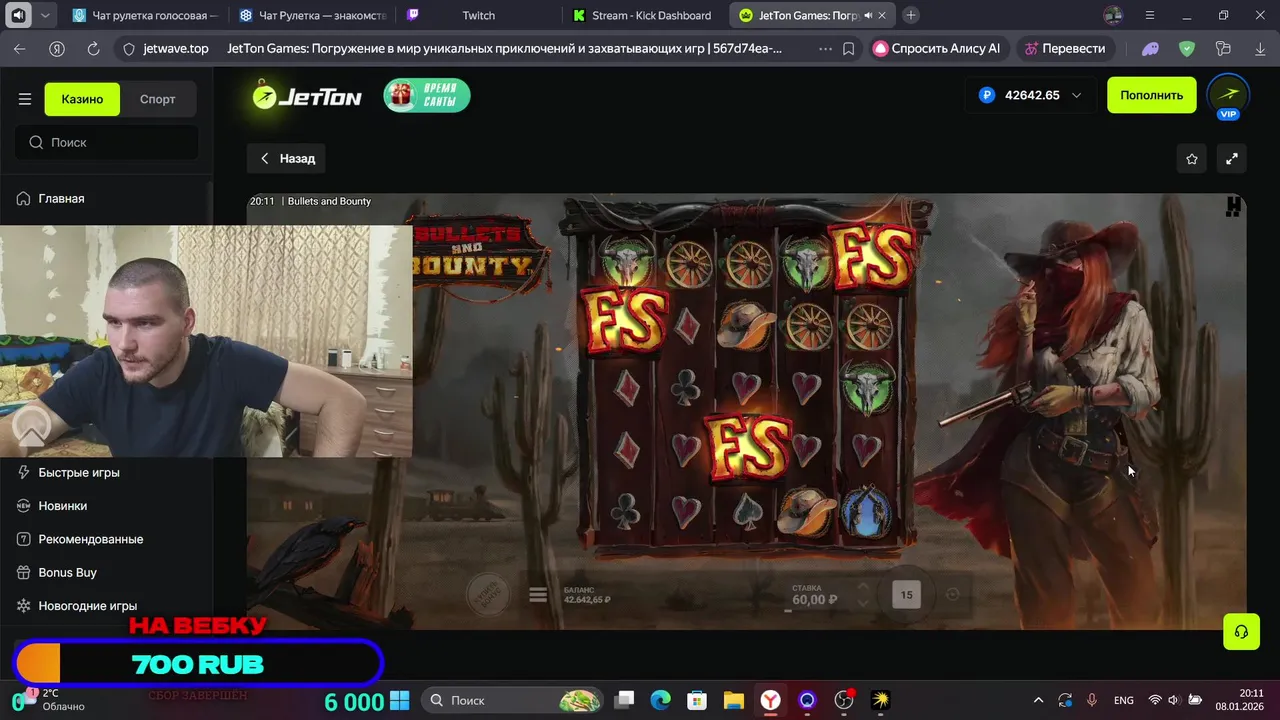The height and width of the screenshot is (720, 1280).
Task: Open a new browser tab
Action: click(x=911, y=15)
